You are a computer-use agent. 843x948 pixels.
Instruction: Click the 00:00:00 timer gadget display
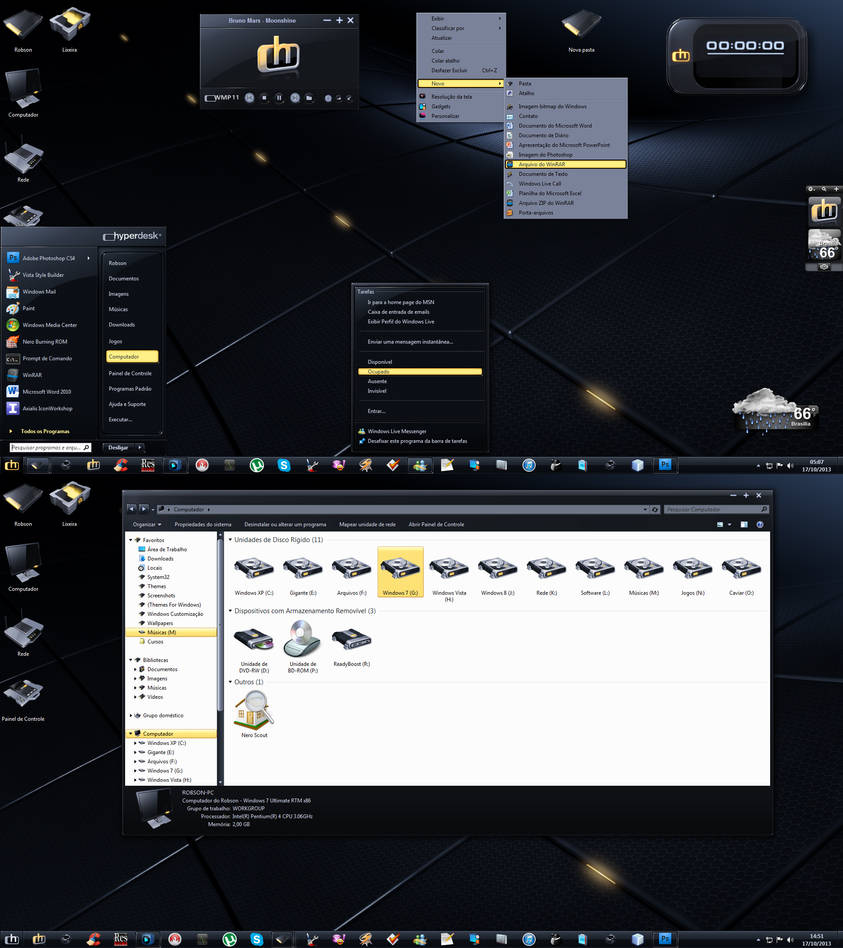click(x=745, y=46)
